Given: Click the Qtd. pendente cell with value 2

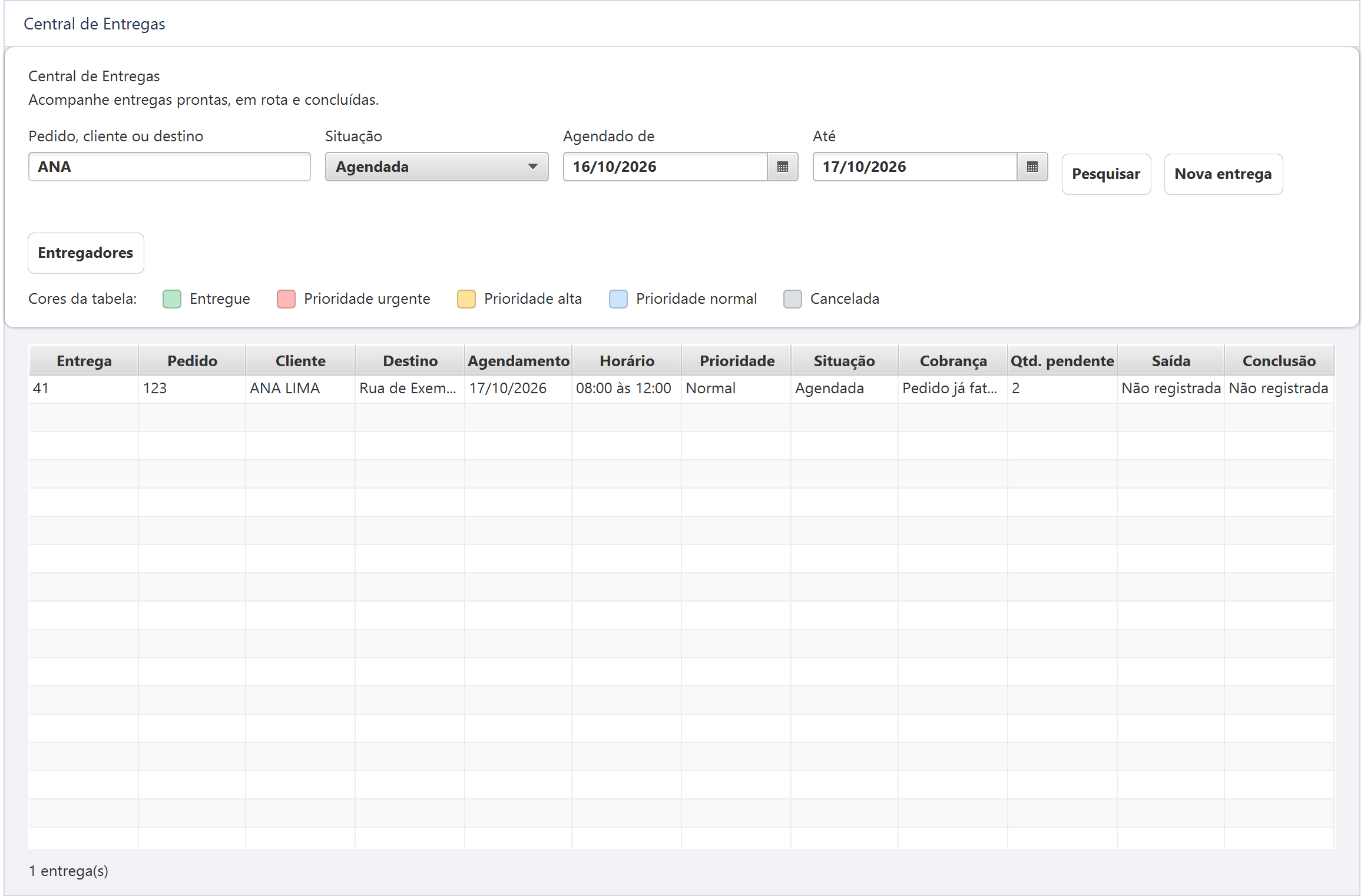Looking at the screenshot, I should 1062,389.
